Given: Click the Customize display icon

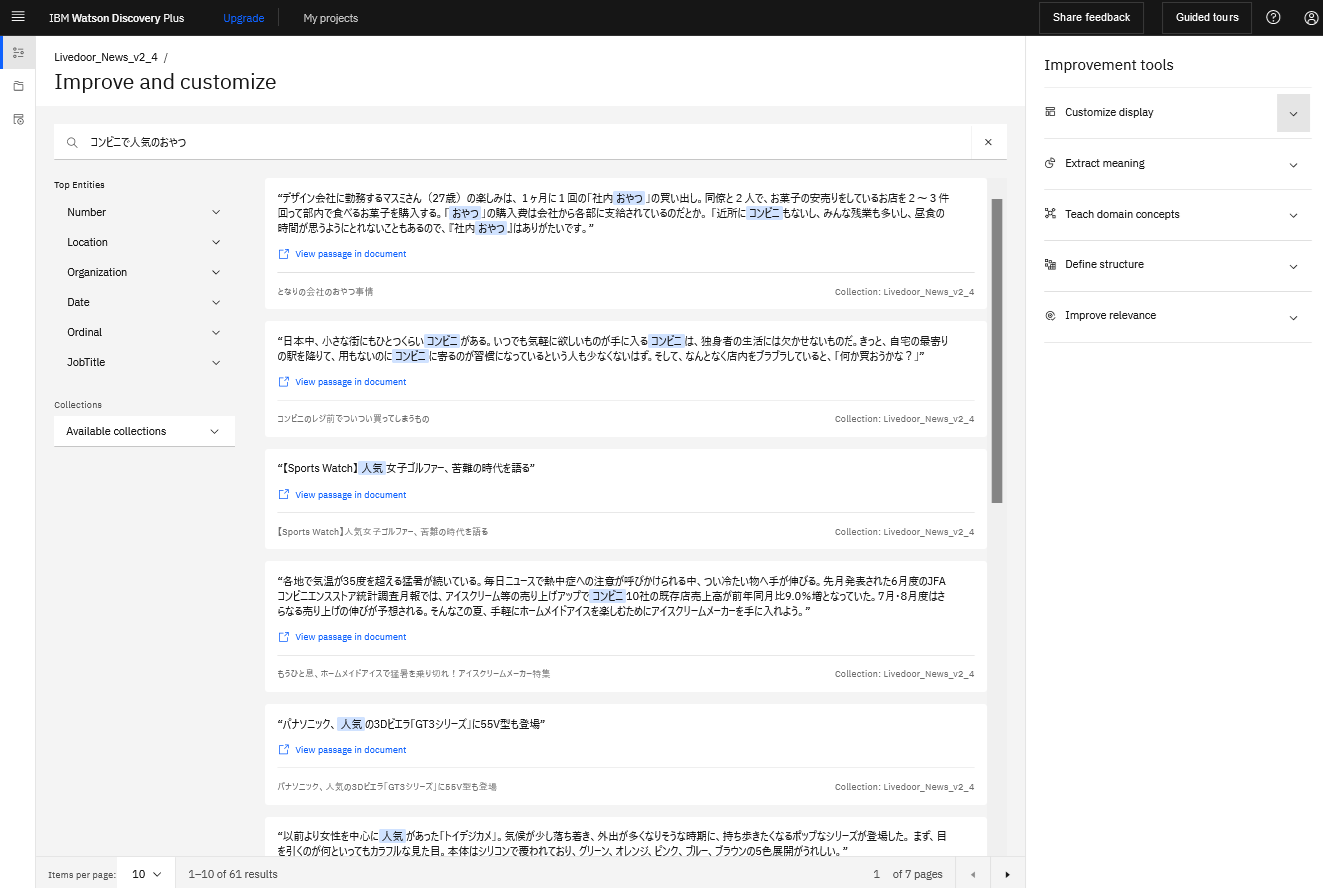Looking at the screenshot, I should pos(1050,112).
